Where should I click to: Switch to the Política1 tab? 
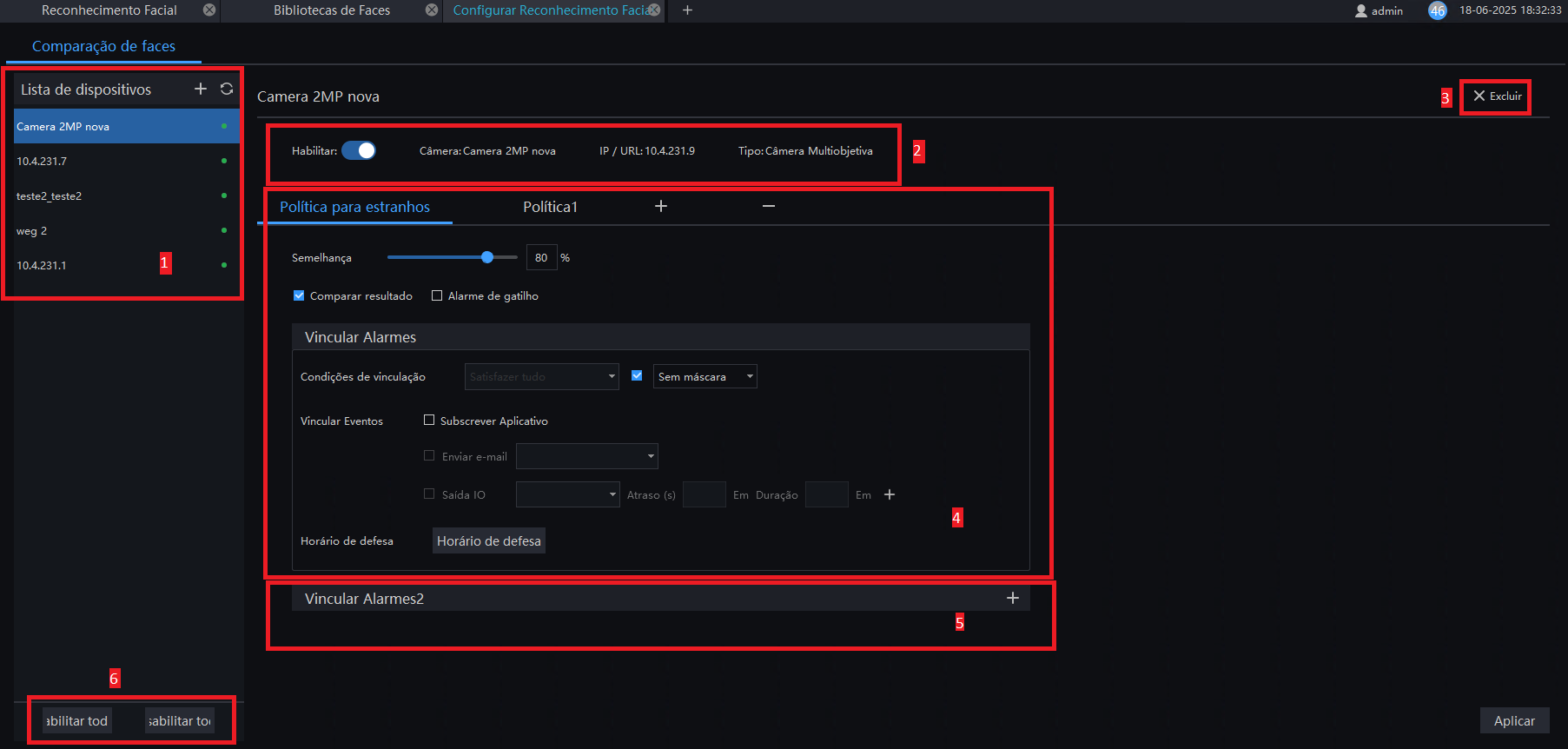tap(550, 207)
